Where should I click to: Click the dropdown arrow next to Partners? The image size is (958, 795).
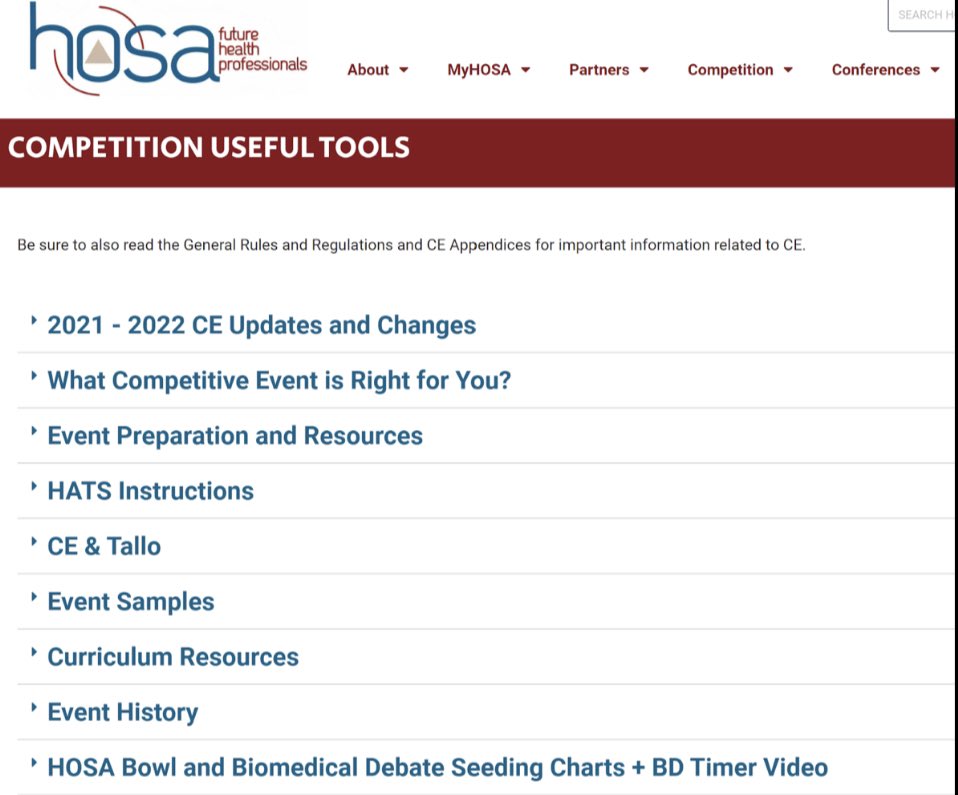point(643,70)
